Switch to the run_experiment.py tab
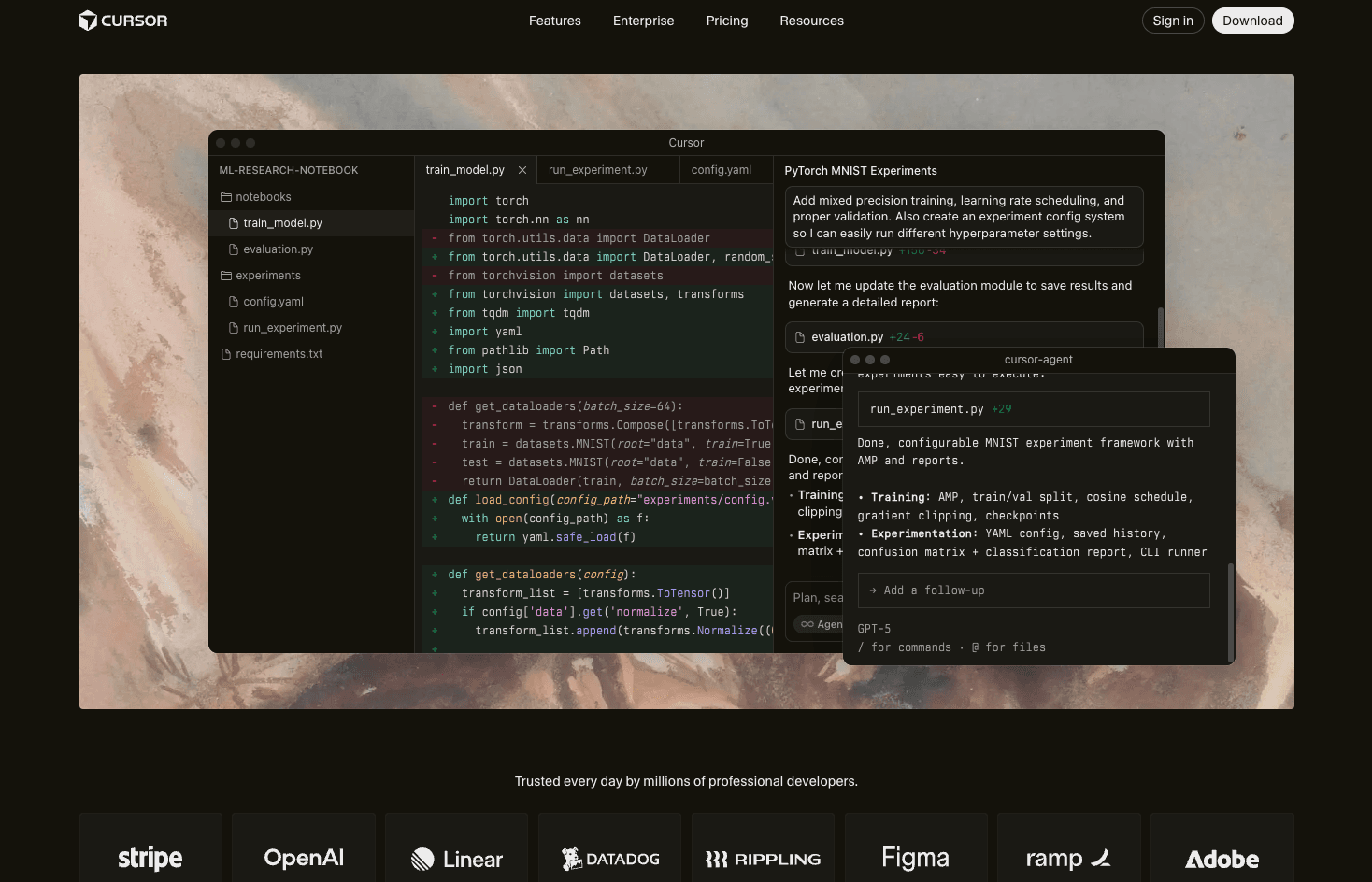1372x882 pixels. (x=597, y=170)
